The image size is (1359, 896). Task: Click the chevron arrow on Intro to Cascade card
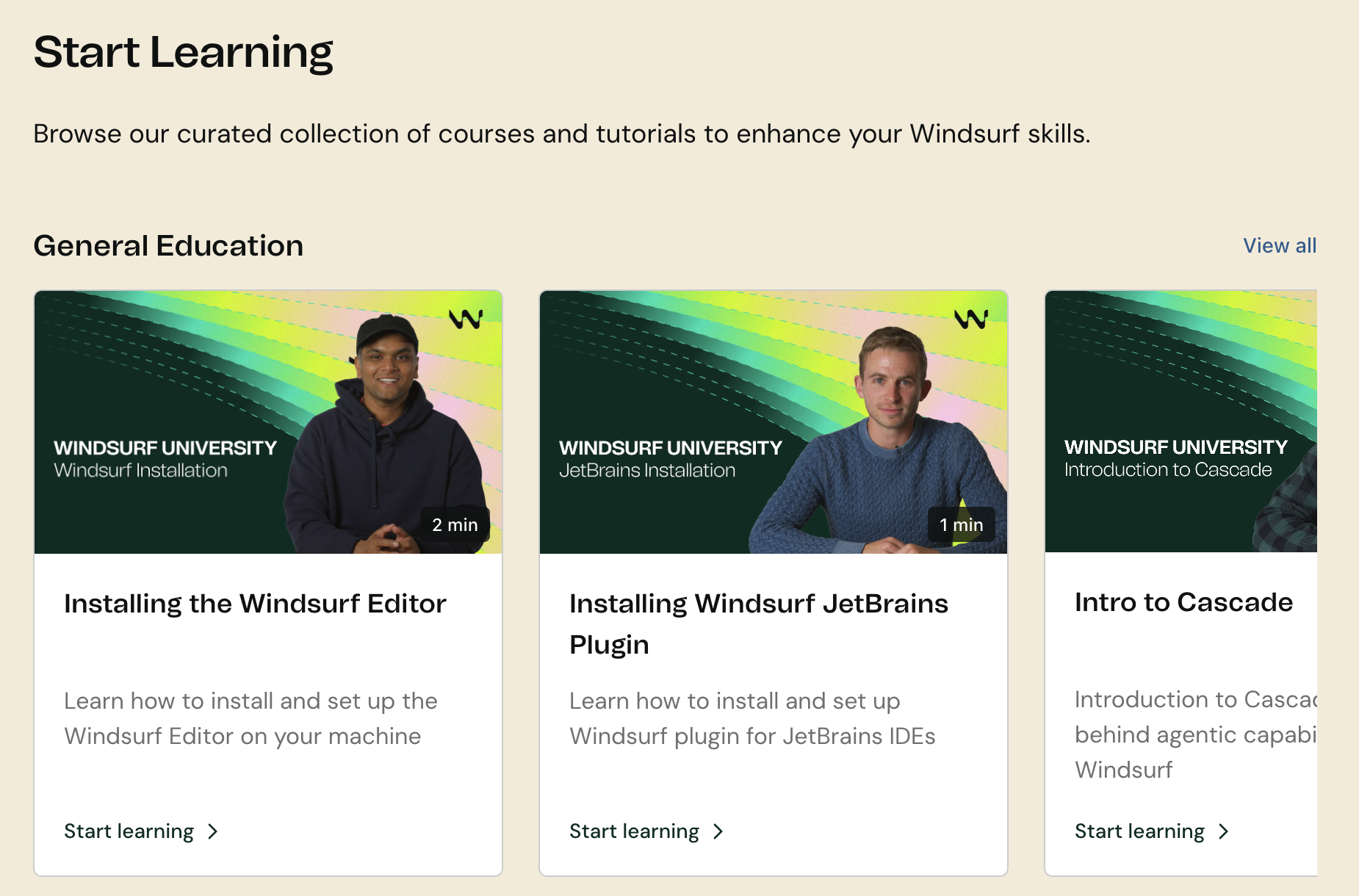tap(1224, 831)
